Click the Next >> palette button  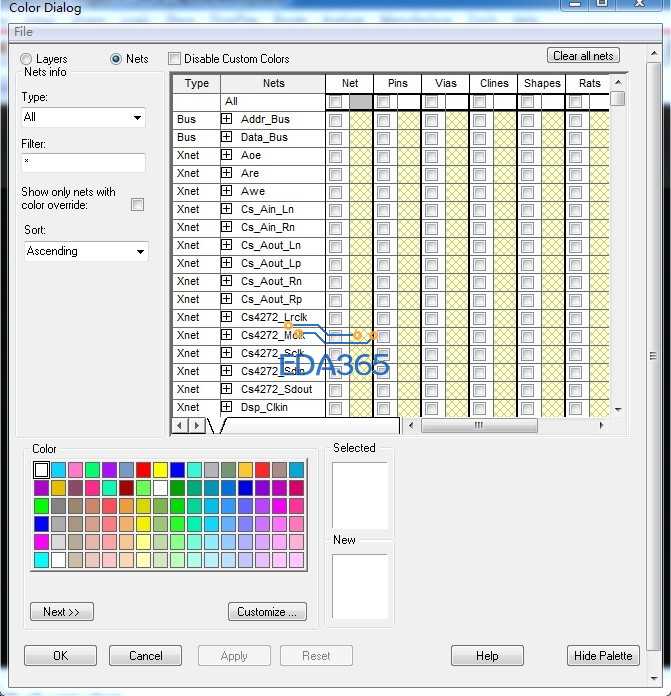(x=62, y=612)
